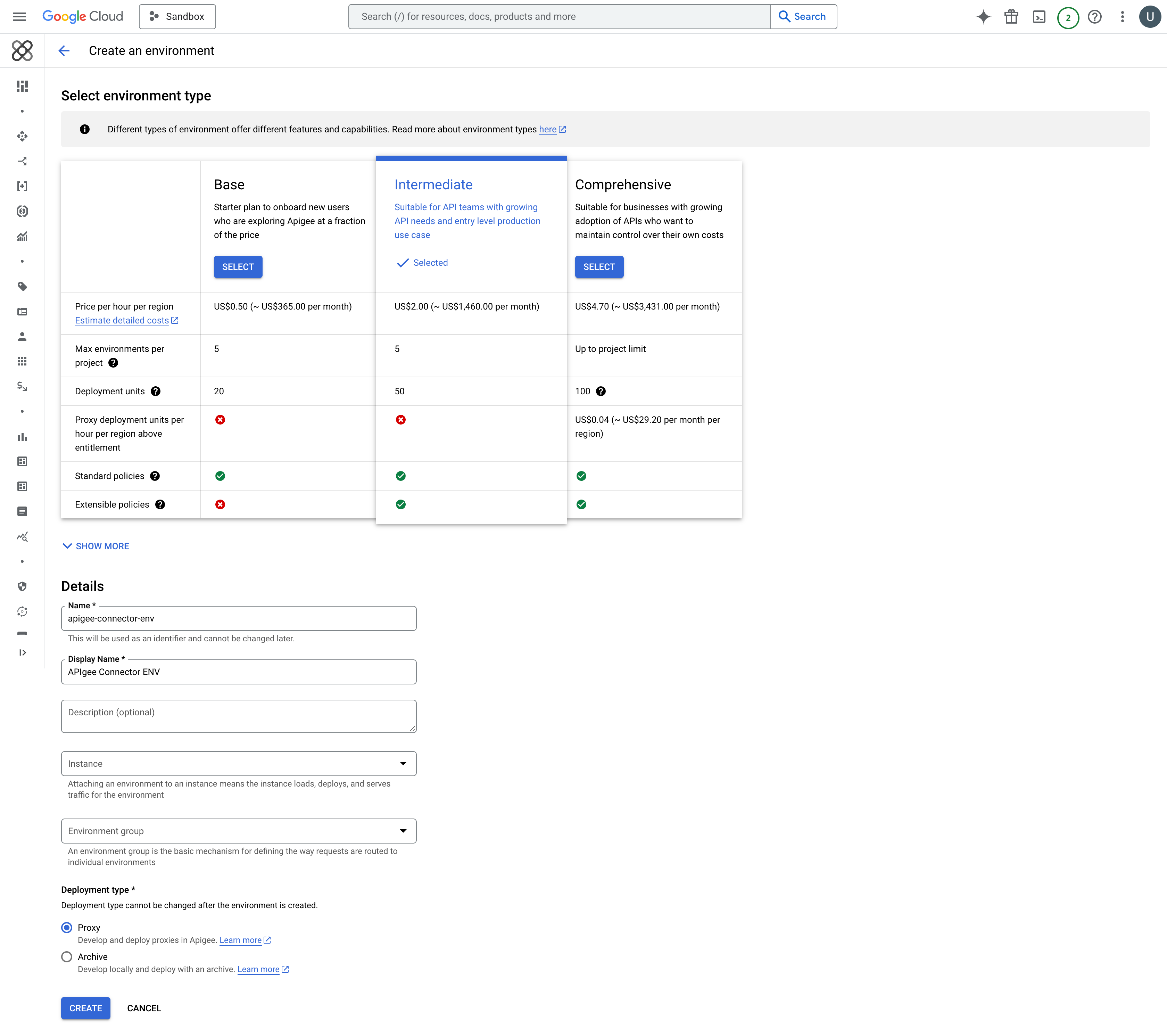1167x1036 pixels.
Task: Click help icon next to Extensible policies
Action: 160,504
